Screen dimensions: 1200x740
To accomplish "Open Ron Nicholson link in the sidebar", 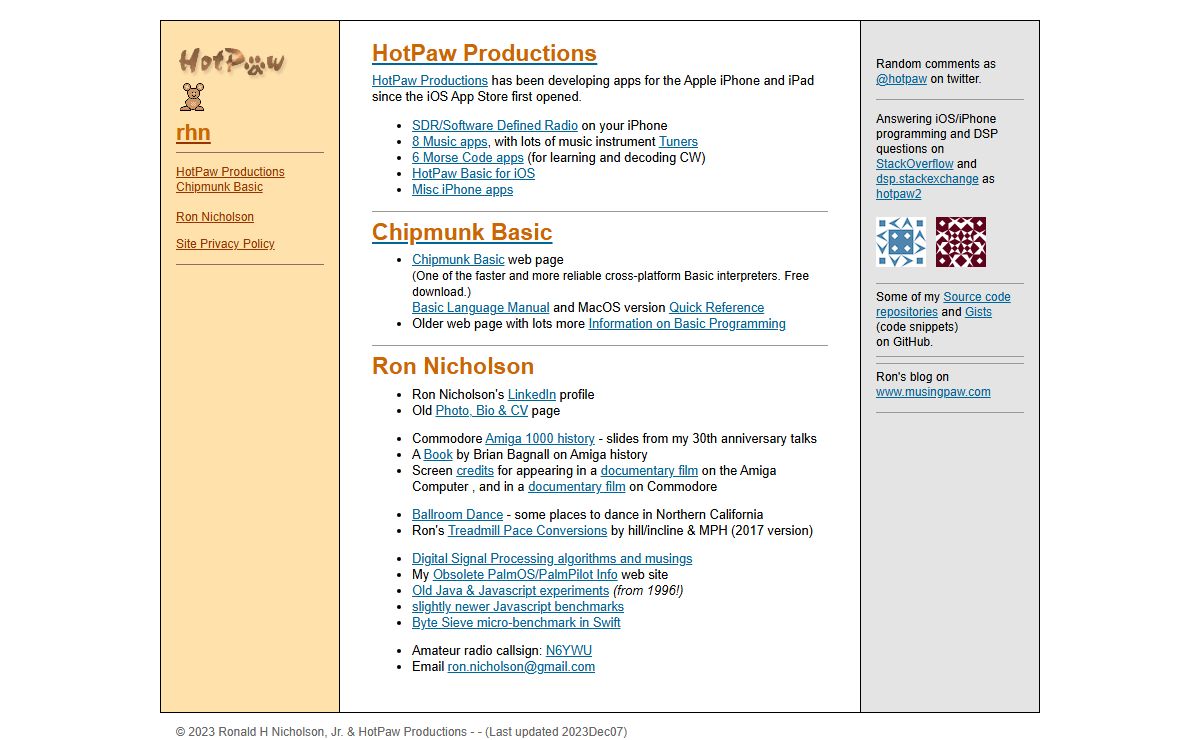I will tap(215, 217).
